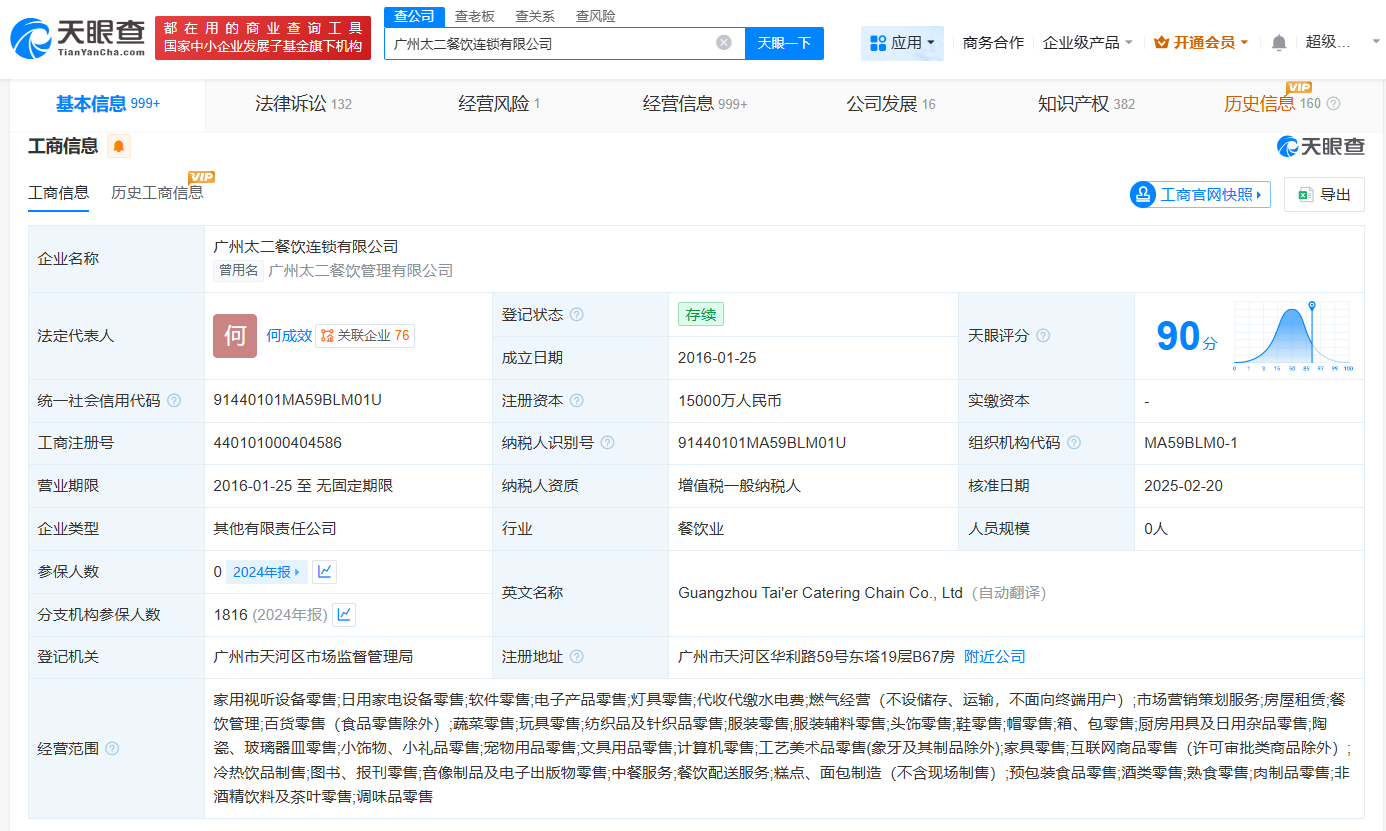Screen dimensions: 1386x831
Task: Expand the 开通会员 dropdown
Action: click(x=1199, y=42)
